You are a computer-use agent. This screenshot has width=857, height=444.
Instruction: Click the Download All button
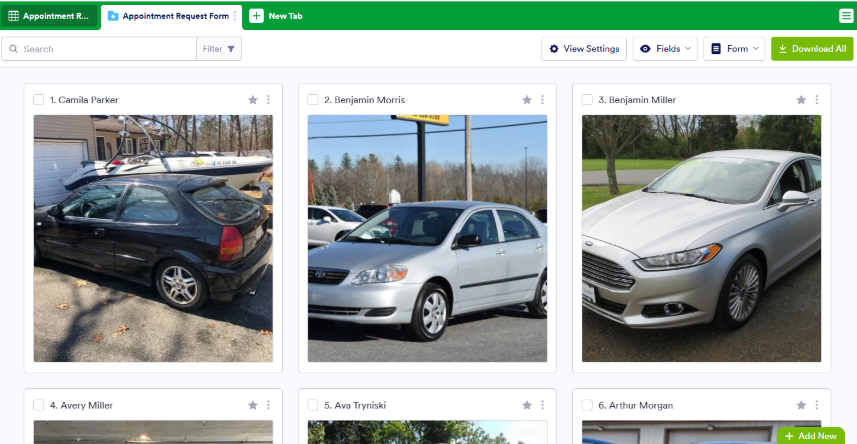tap(811, 49)
